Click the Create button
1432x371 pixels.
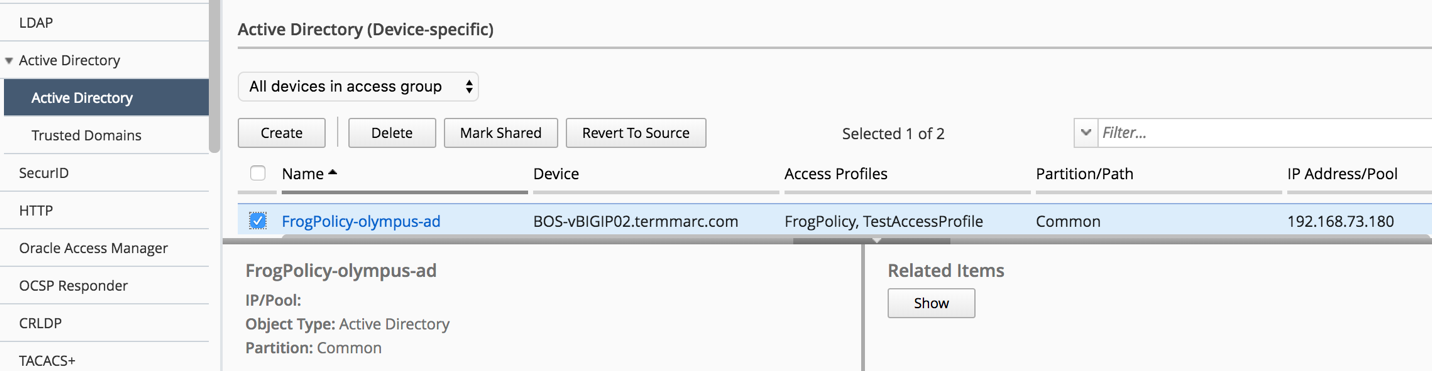pos(282,133)
